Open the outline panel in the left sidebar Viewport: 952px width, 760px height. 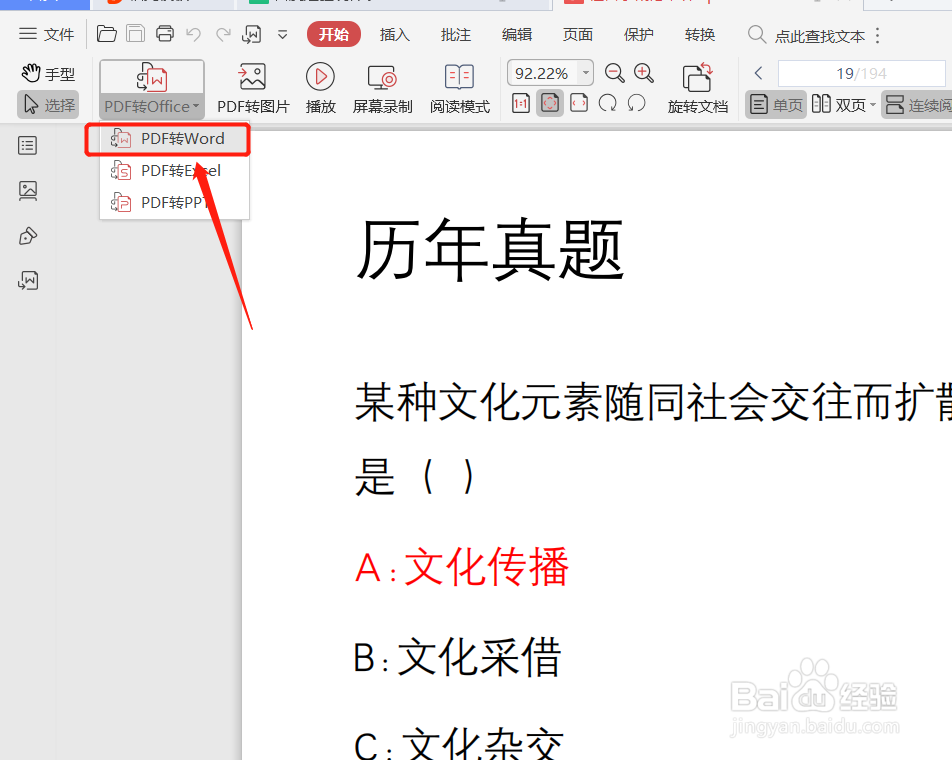click(27, 145)
